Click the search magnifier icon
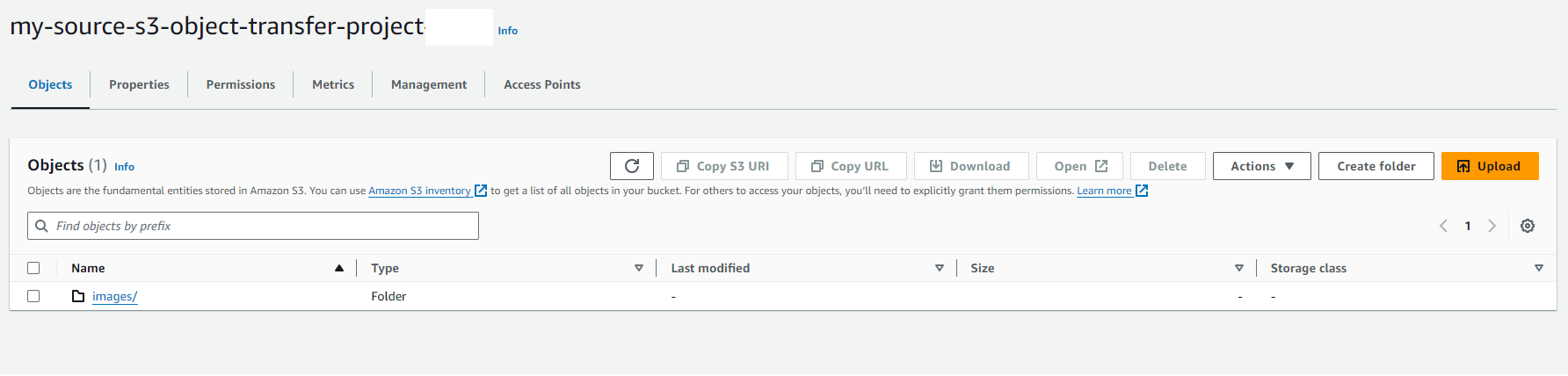This screenshot has height=376, width=1568. pyautogui.click(x=41, y=226)
